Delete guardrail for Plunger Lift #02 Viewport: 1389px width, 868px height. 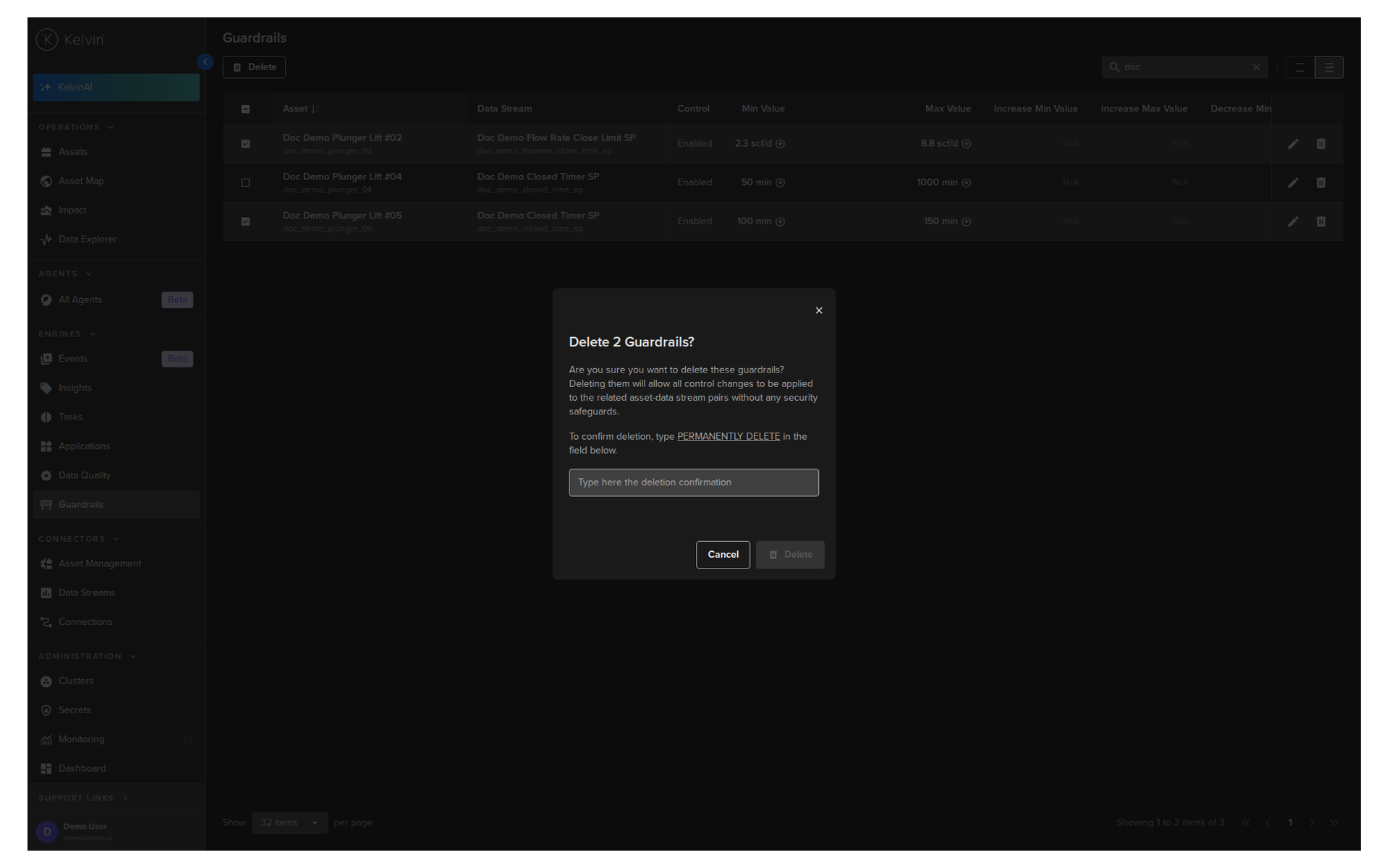[x=1321, y=144]
